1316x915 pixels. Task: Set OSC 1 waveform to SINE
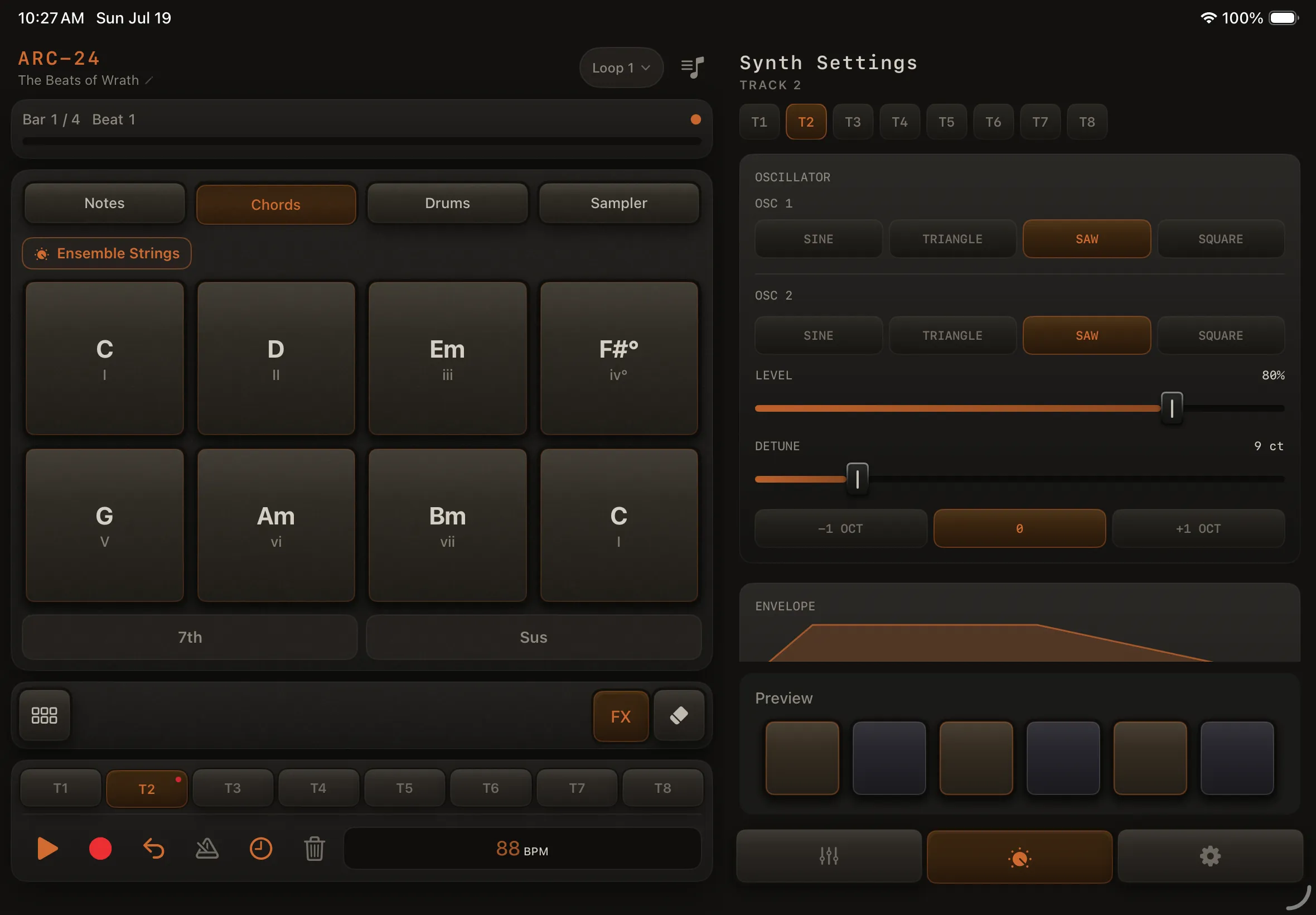click(818, 239)
